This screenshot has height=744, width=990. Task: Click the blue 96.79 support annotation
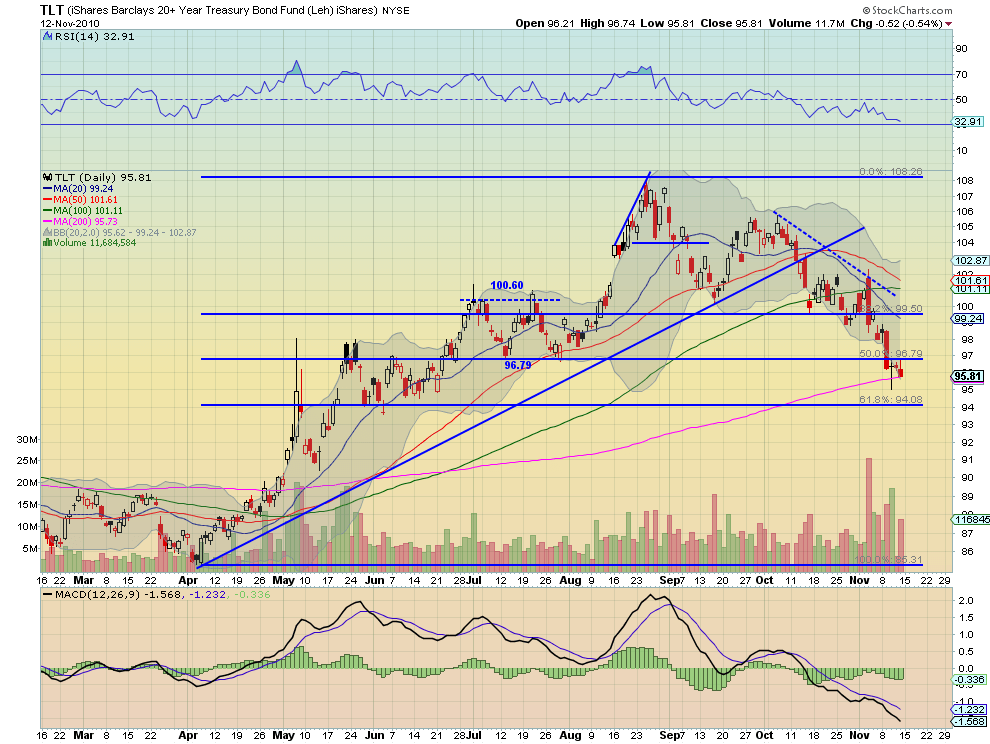[518, 365]
